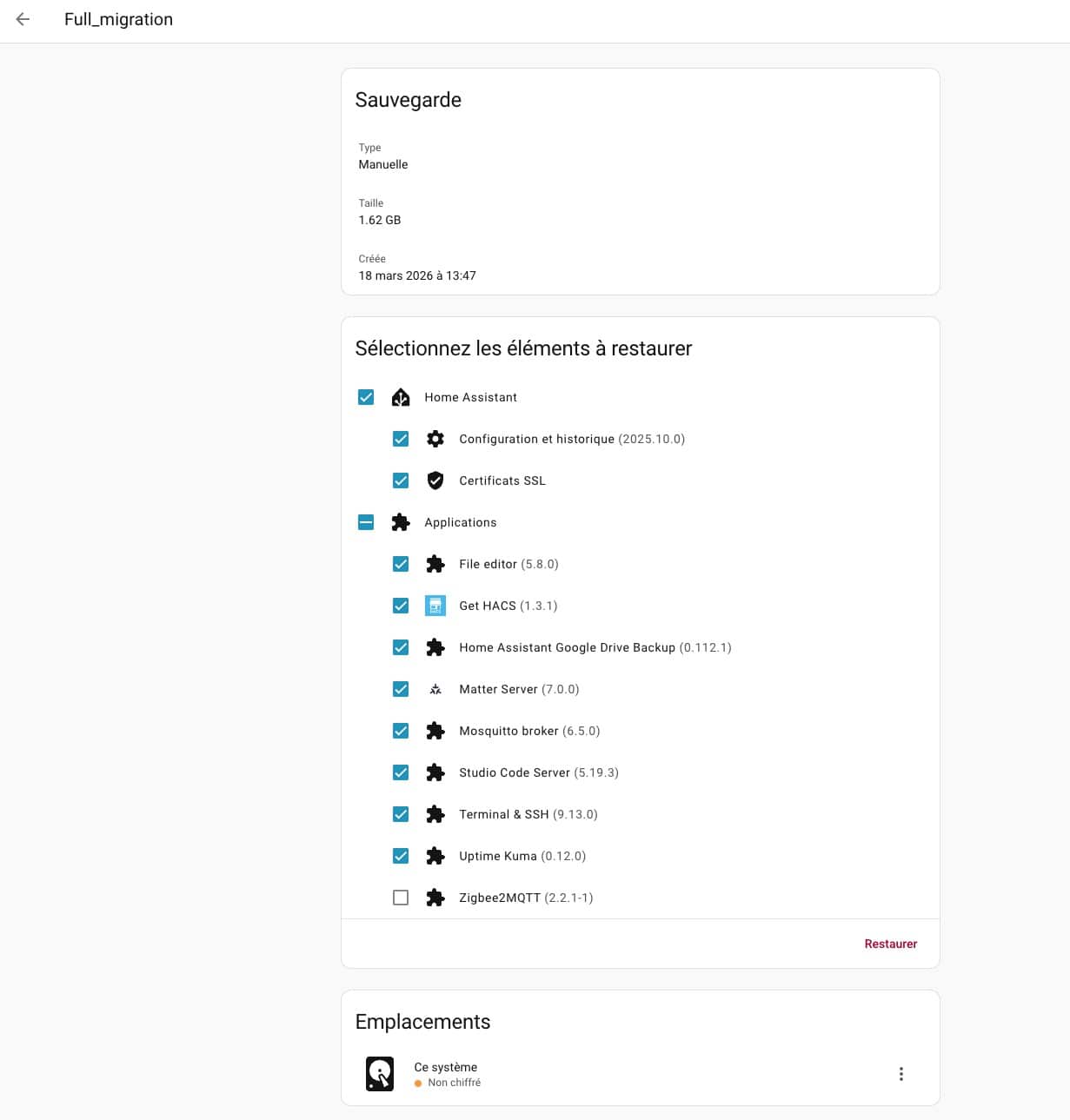This screenshot has height=1120, width=1070.
Task: Click the Mosquitto broker puzzle icon
Action: tap(435, 731)
